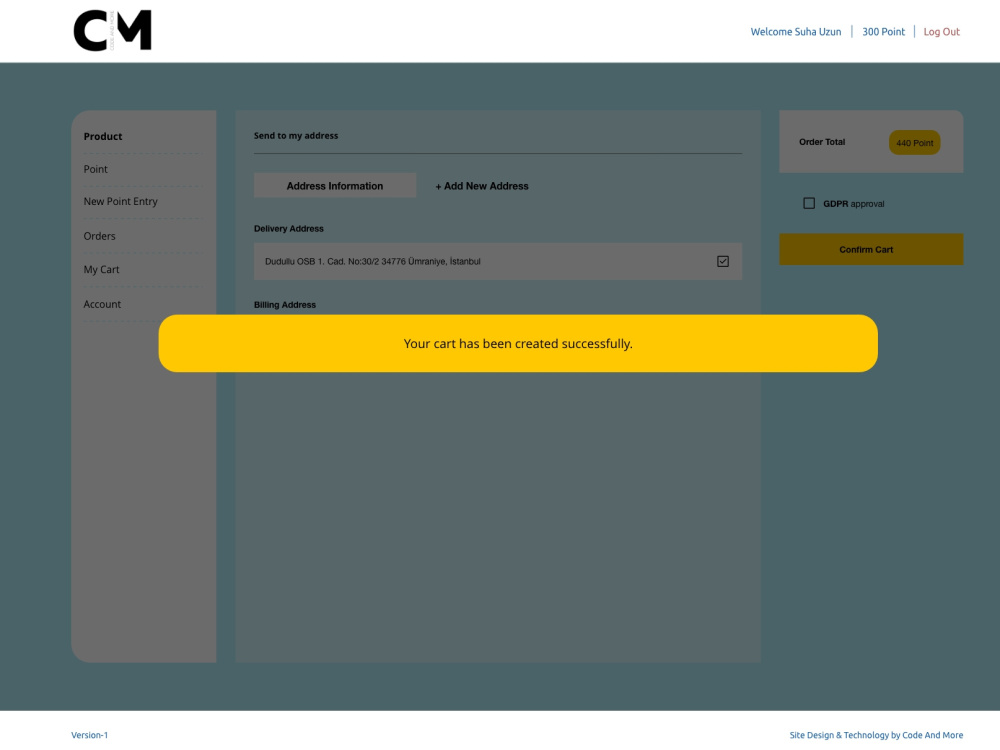1000x750 pixels.
Task: View Orders from the sidebar
Action: (99, 236)
